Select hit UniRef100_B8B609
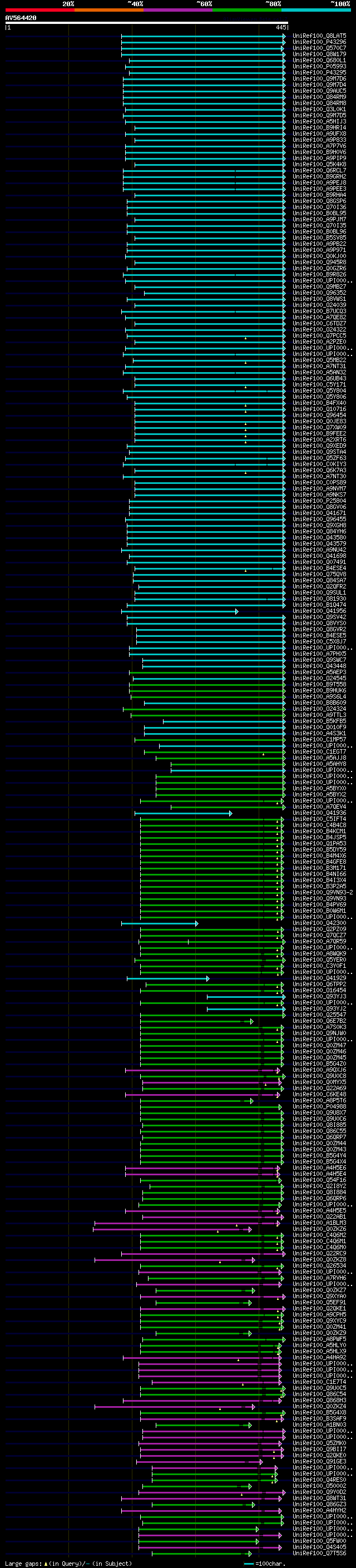Viewport: 356px width, 1568px height. point(319,703)
